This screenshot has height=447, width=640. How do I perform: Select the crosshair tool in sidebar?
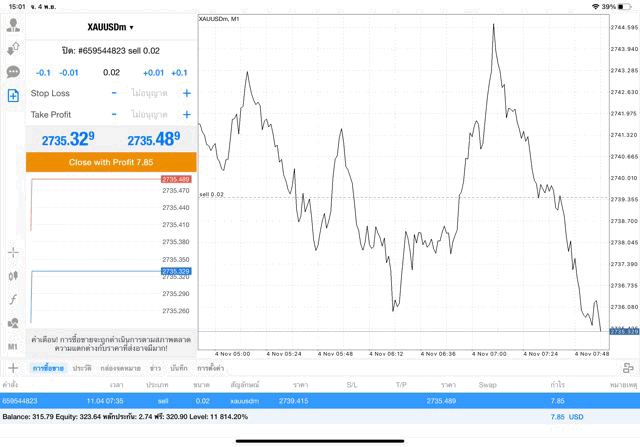pos(13,253)
